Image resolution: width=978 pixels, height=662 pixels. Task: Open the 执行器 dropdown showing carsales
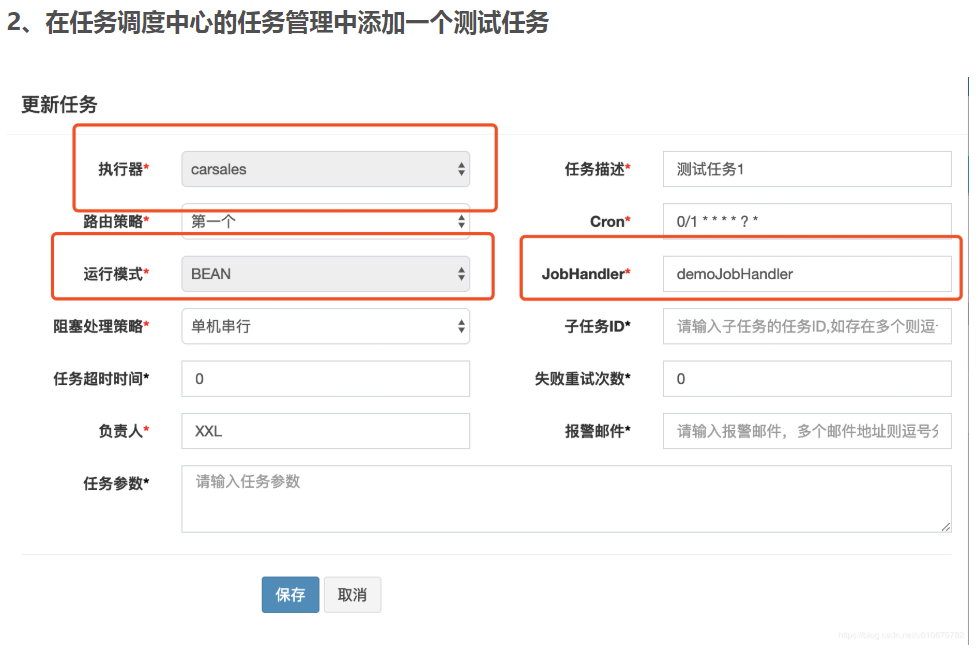pyautogui.click(x=325, y=169)
